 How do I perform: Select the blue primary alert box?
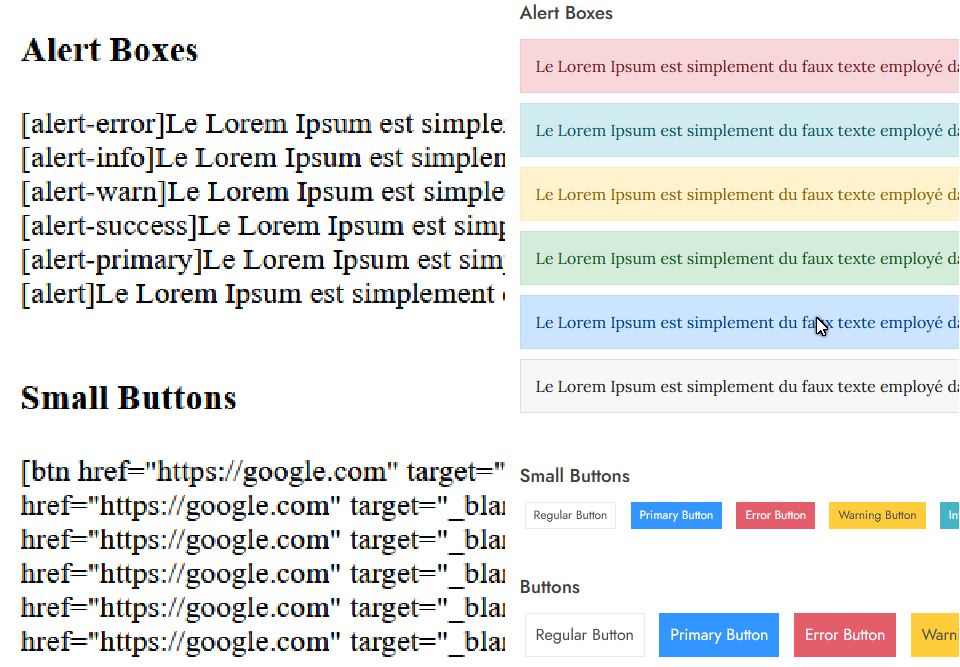[x=740, y=322]
